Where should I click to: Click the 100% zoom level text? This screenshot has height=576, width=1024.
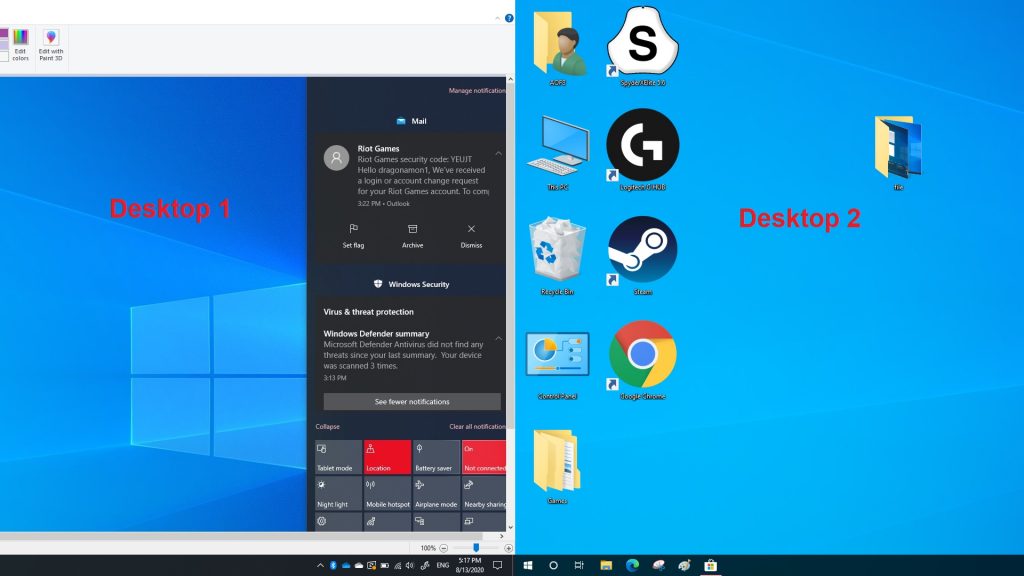tap(428, 549)
